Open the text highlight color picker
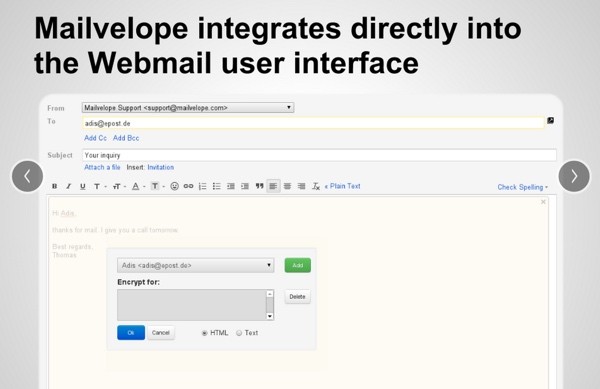Image resolution: width=600 pixels, height=389 pixels. click(157, 186)
